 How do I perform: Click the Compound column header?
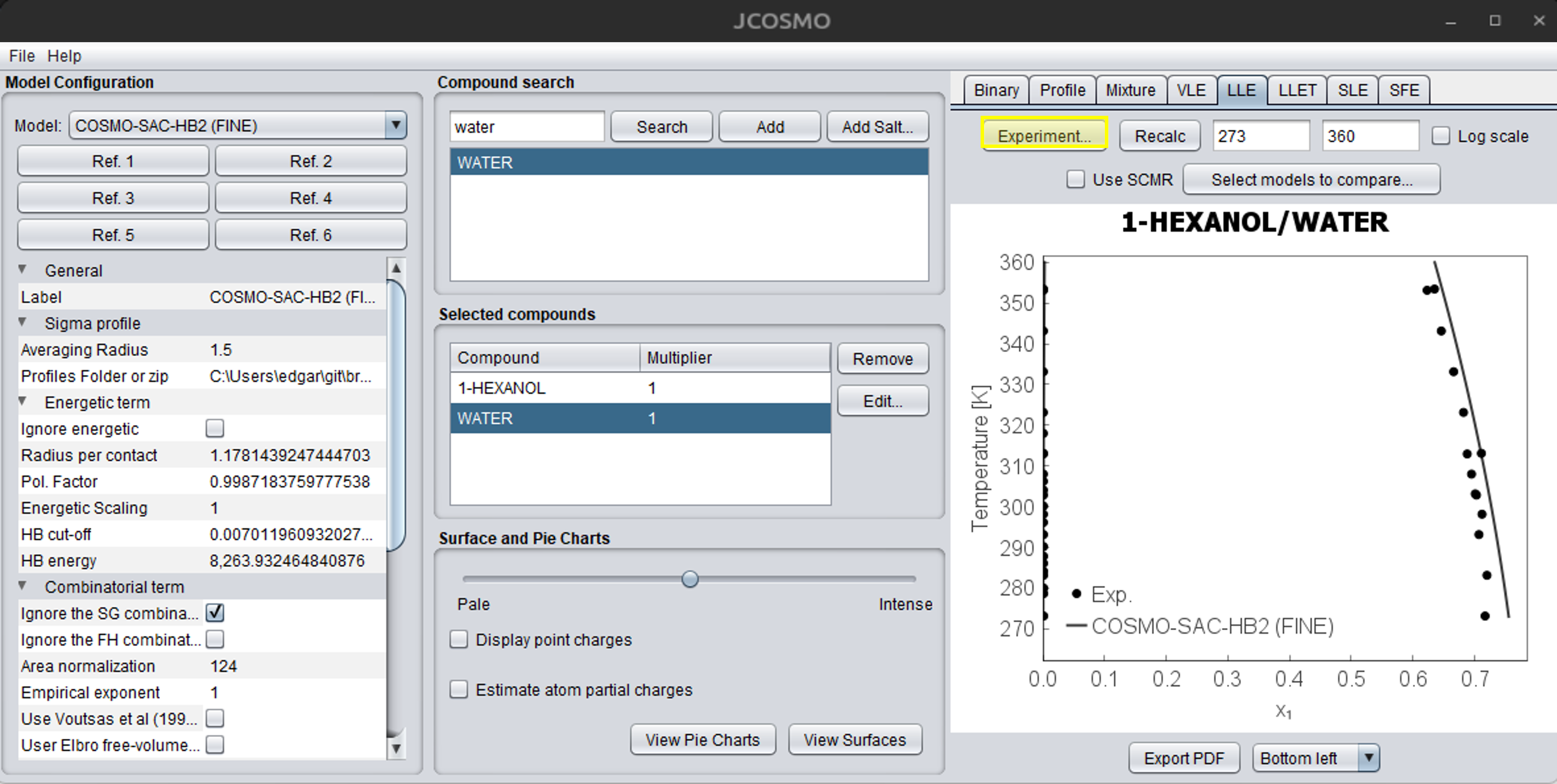tap(545, 358)
